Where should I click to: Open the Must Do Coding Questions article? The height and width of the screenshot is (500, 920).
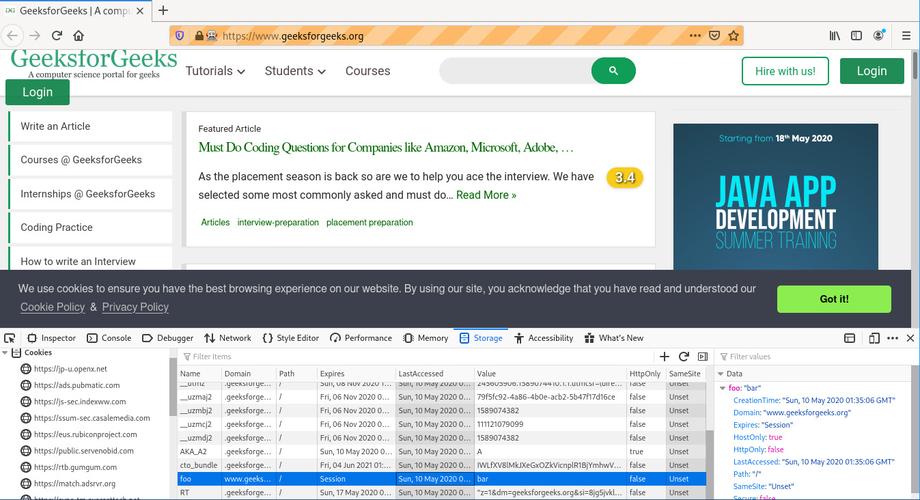tap(386, 147)
